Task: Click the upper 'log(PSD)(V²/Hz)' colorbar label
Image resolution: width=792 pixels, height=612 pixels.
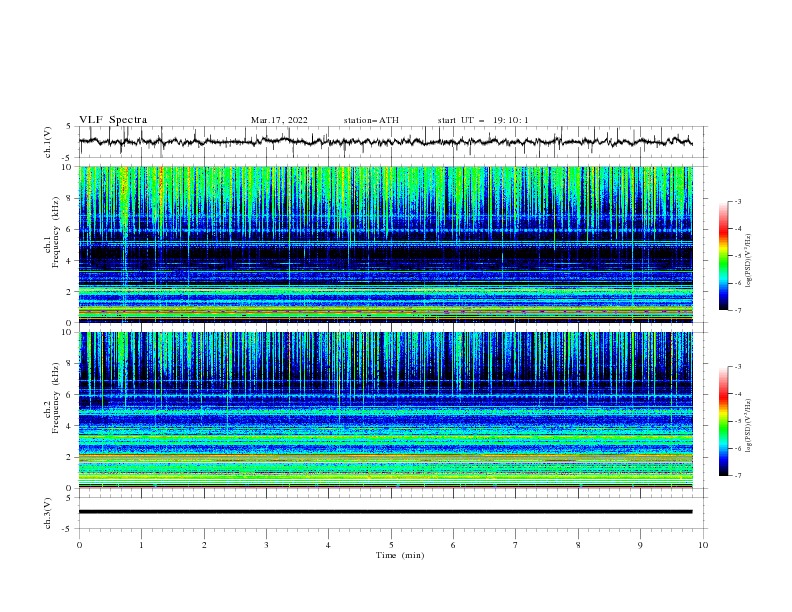Action: click(x=749, y=261)
